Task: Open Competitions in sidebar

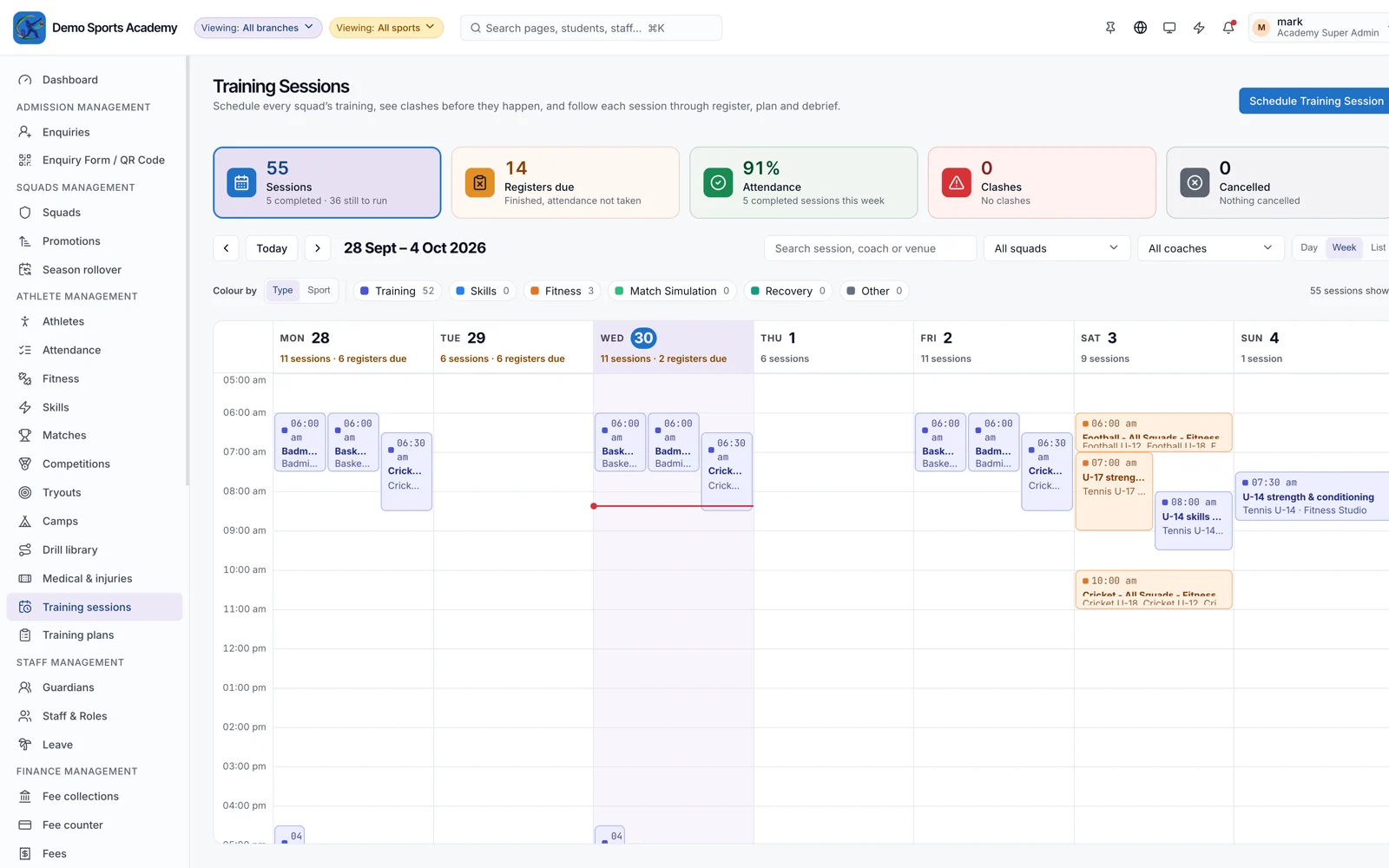Action: tap(95, 464)
